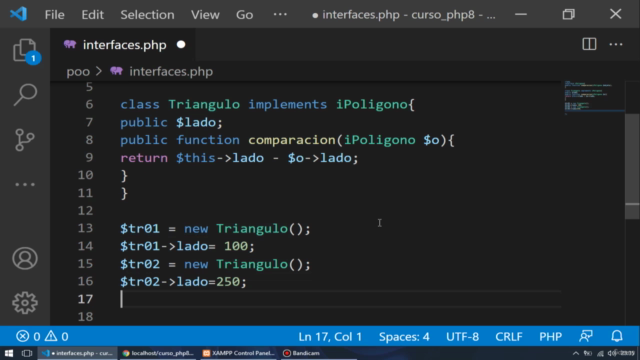
Task: Click the feedback icon in status bar
Action: tap(586, 336)
